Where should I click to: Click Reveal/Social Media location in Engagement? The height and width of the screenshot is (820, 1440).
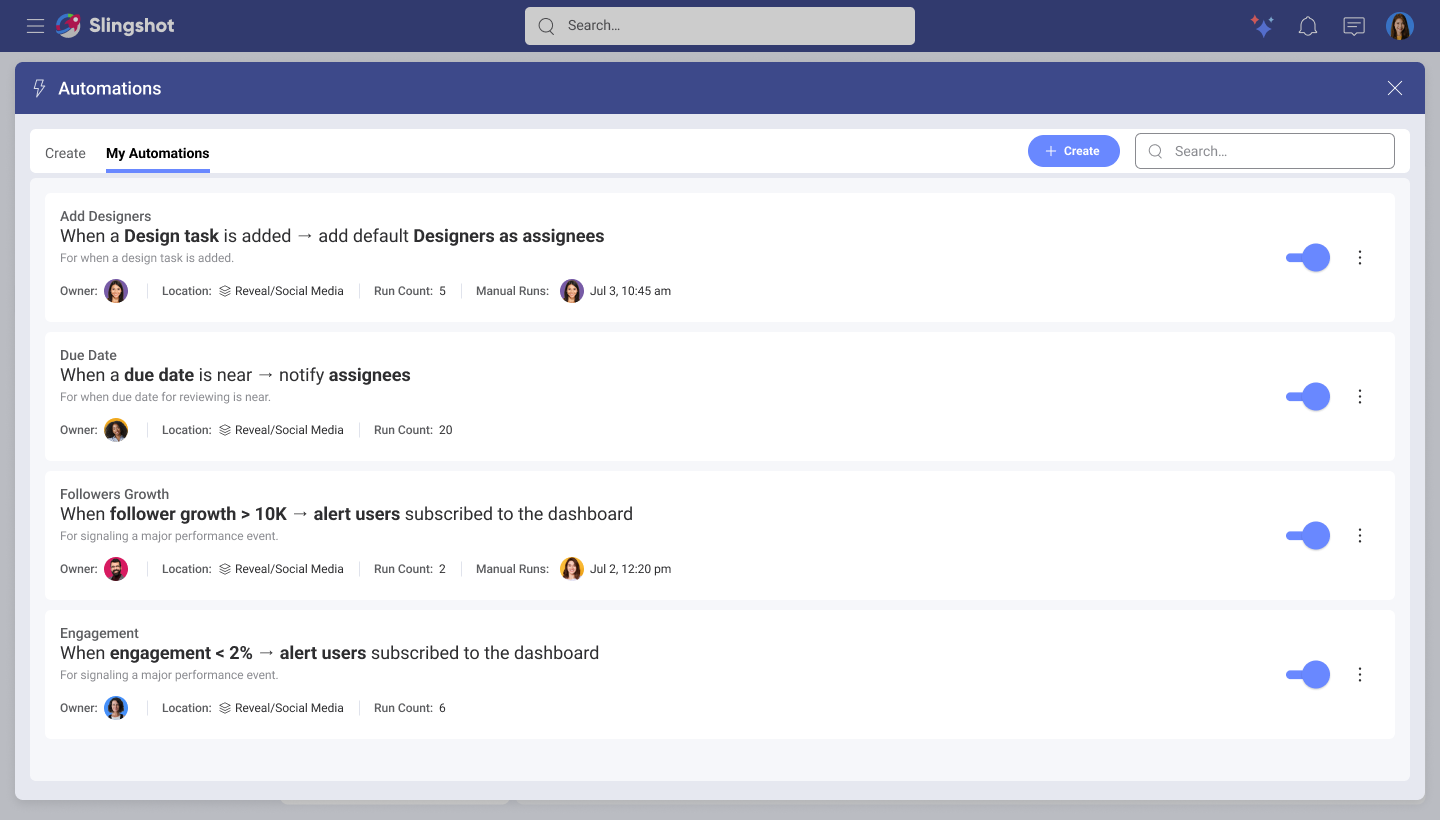tap(281, 708)
